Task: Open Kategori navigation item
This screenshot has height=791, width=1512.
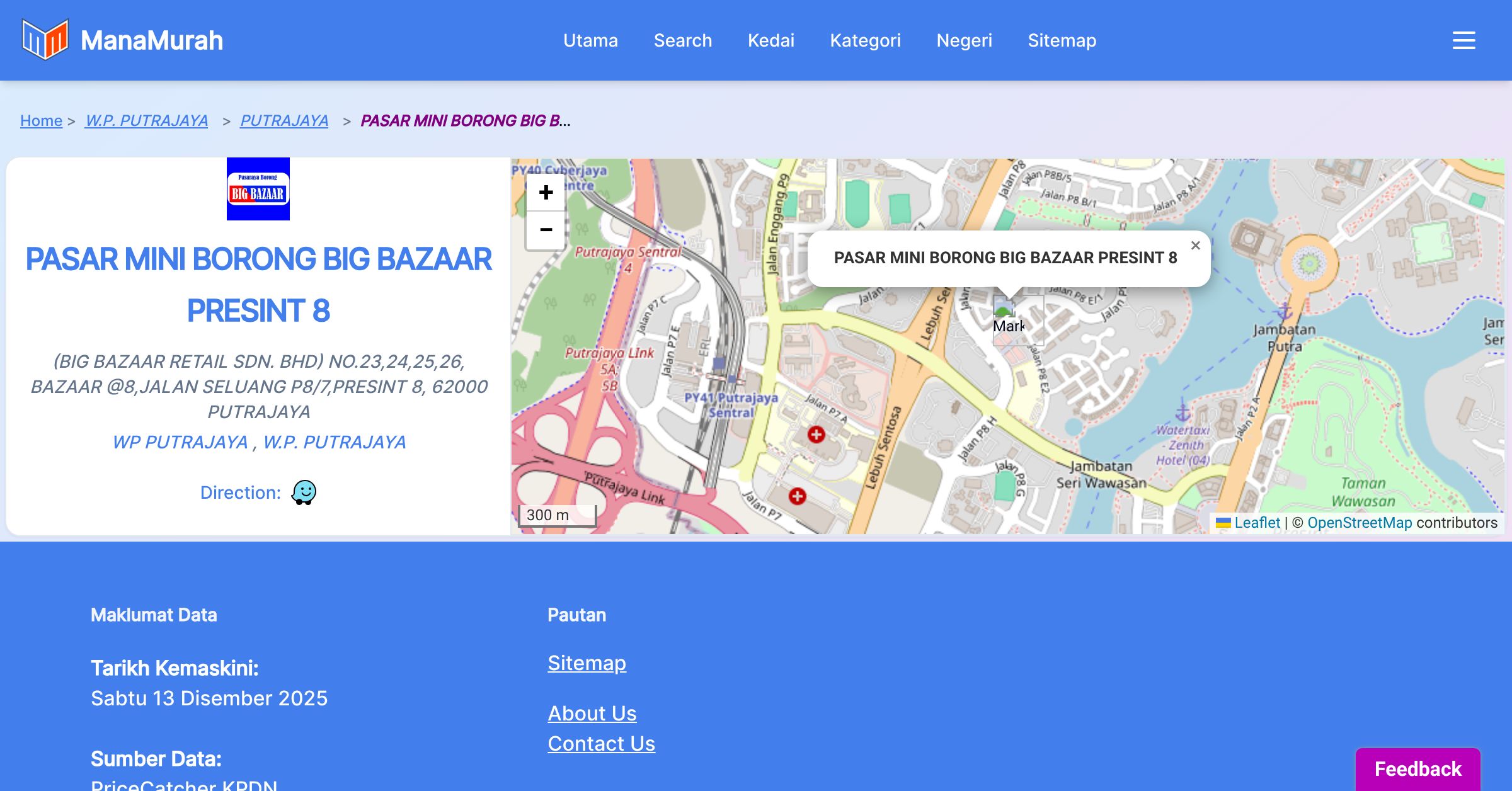Action: 865,40
